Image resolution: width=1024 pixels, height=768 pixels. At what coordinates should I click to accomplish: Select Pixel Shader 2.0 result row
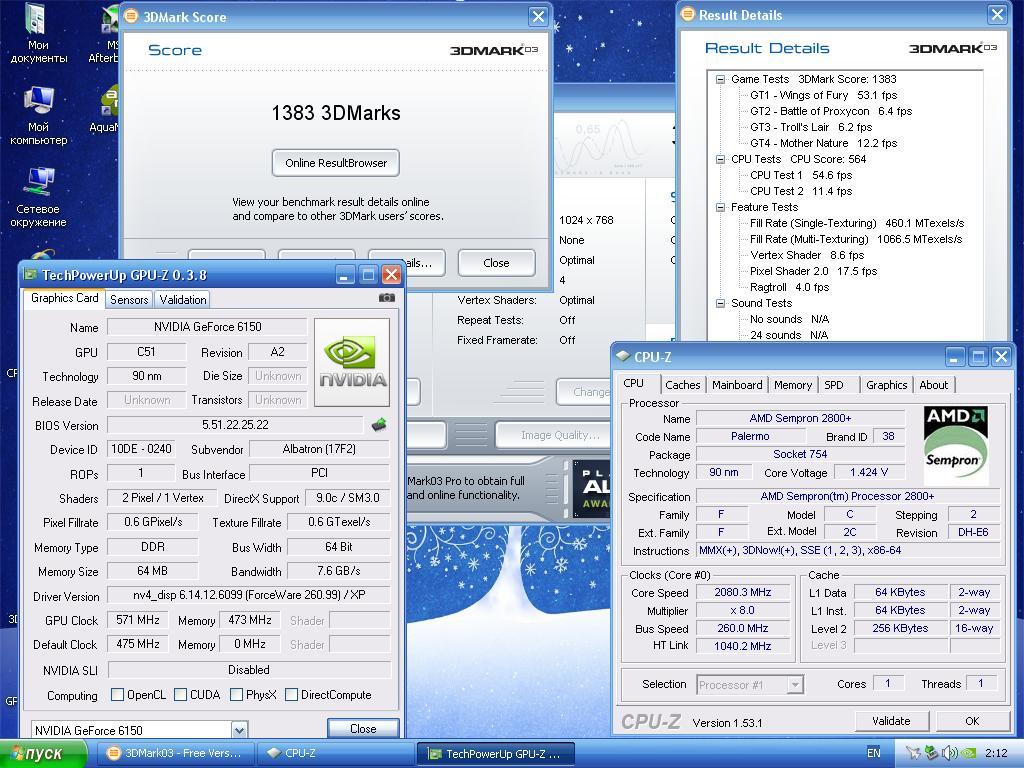tap(814, 272)
